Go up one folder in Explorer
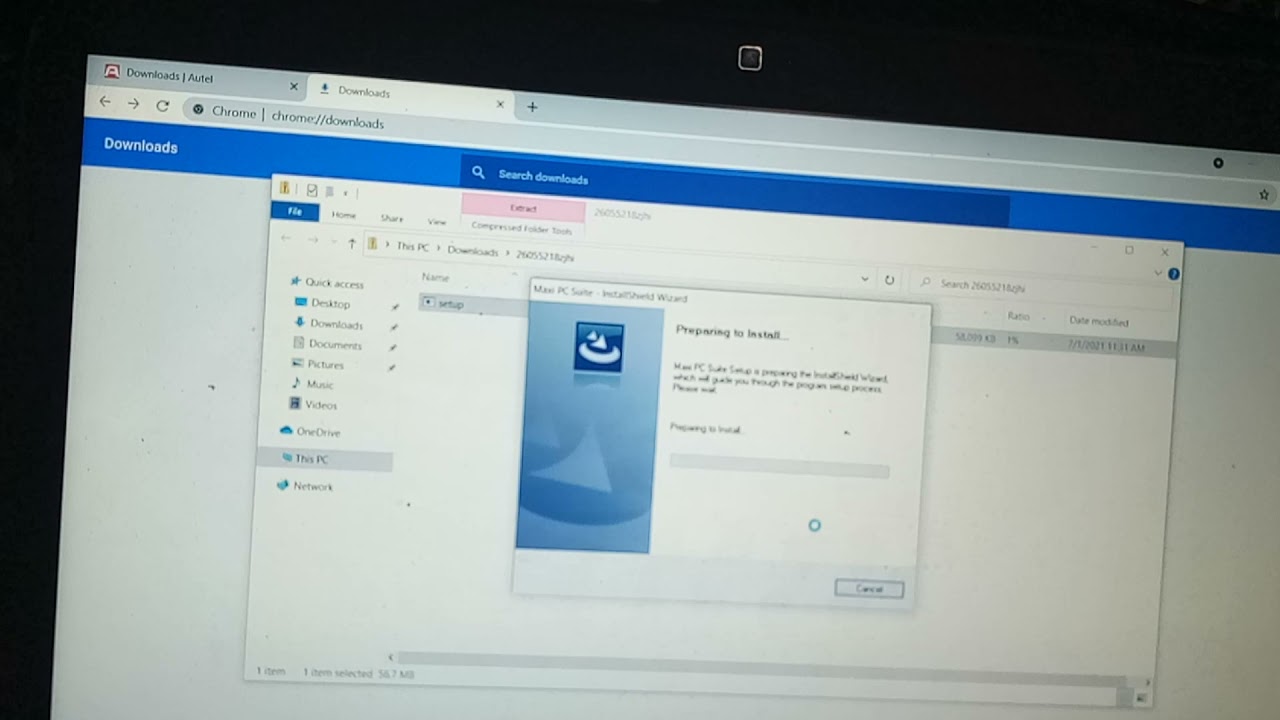Screen dimensions: 1280x720 click(351, 243)
